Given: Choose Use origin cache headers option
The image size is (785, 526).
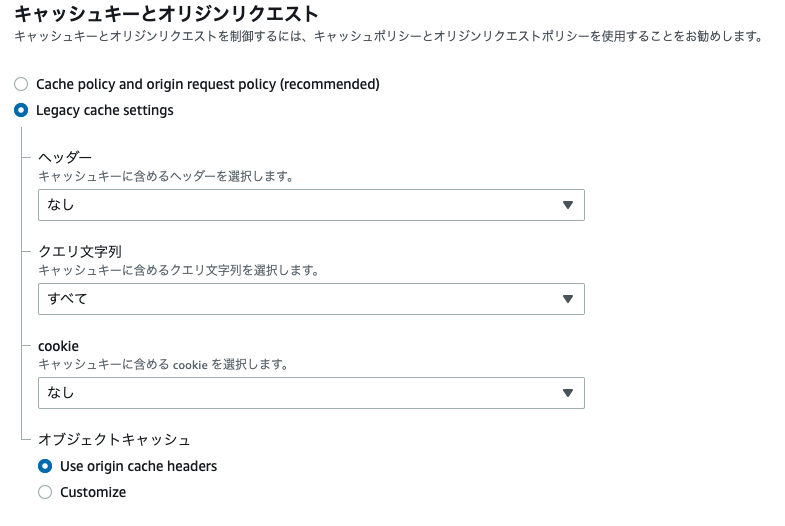Looking at the screenshot, I should [44, 466].
